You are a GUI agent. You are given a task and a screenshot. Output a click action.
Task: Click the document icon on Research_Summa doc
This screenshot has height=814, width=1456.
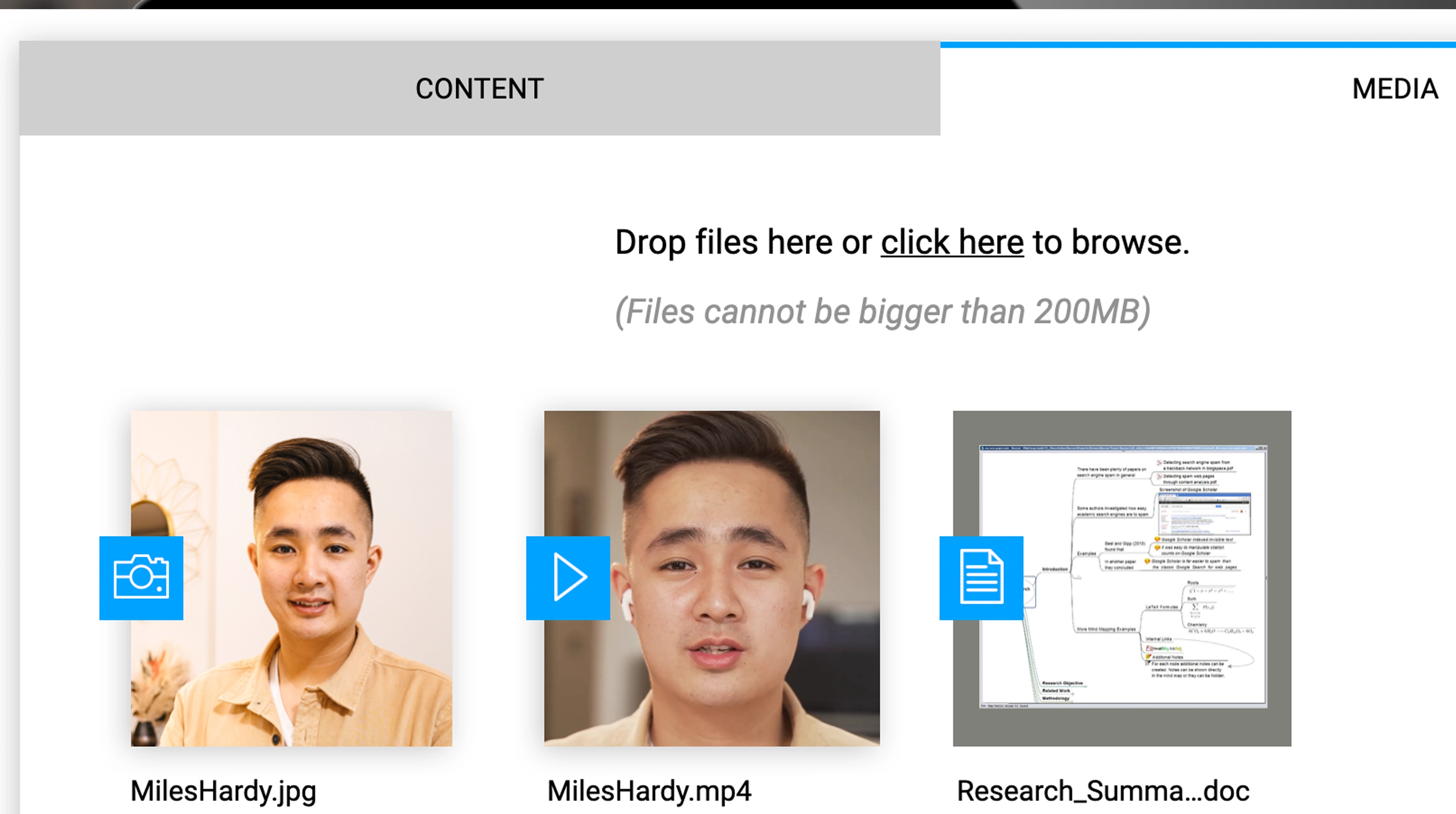pyautogui.click(x=981, y=578)
